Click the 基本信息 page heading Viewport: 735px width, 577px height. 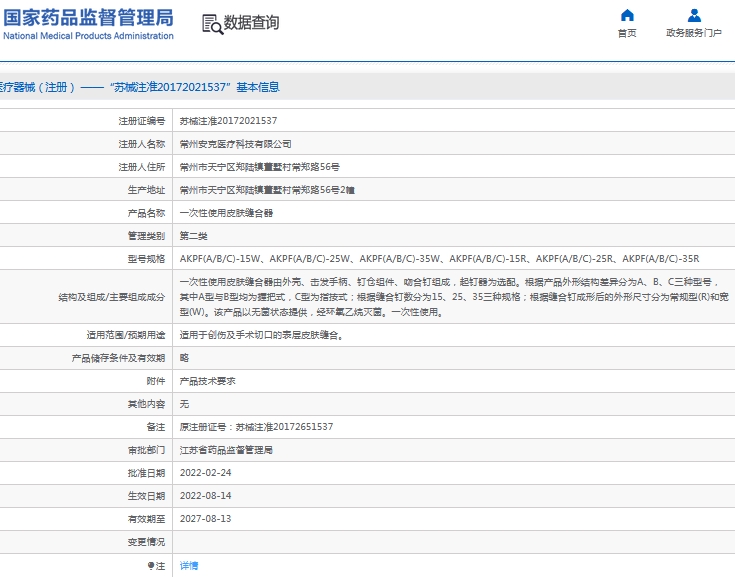tap(258, 87)
